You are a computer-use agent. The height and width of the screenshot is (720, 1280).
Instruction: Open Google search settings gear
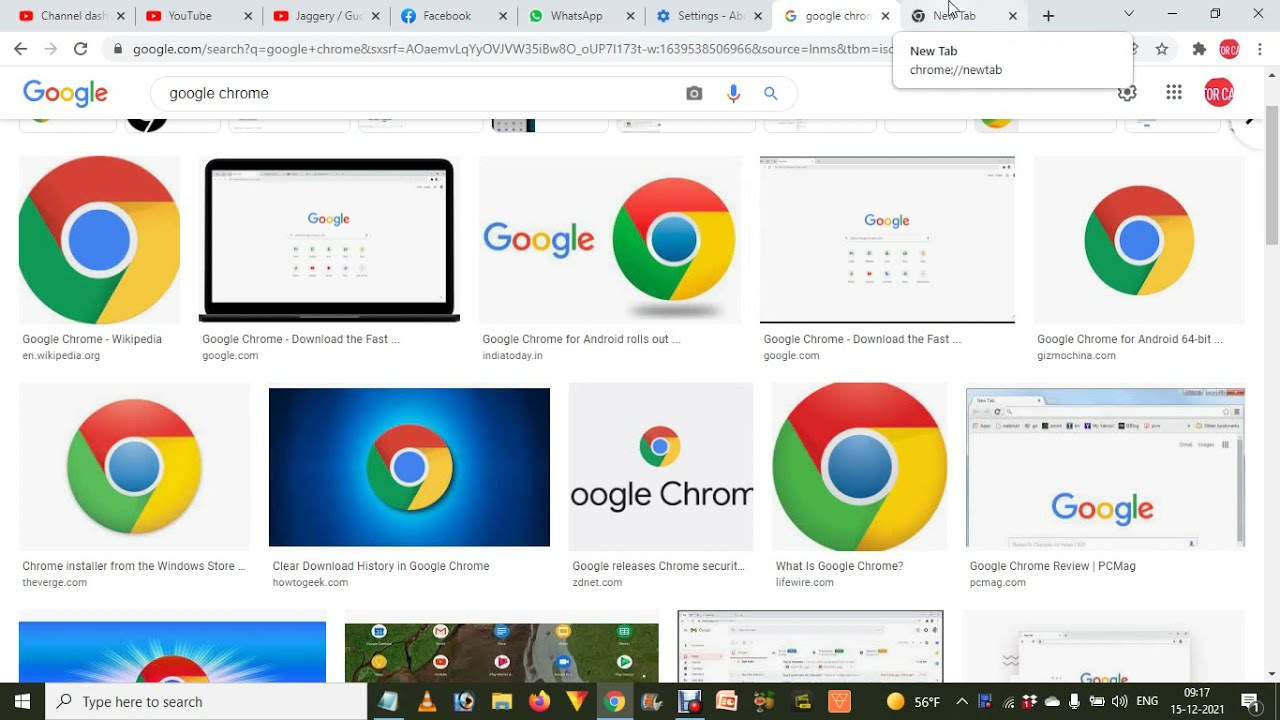pos(1128,93)
